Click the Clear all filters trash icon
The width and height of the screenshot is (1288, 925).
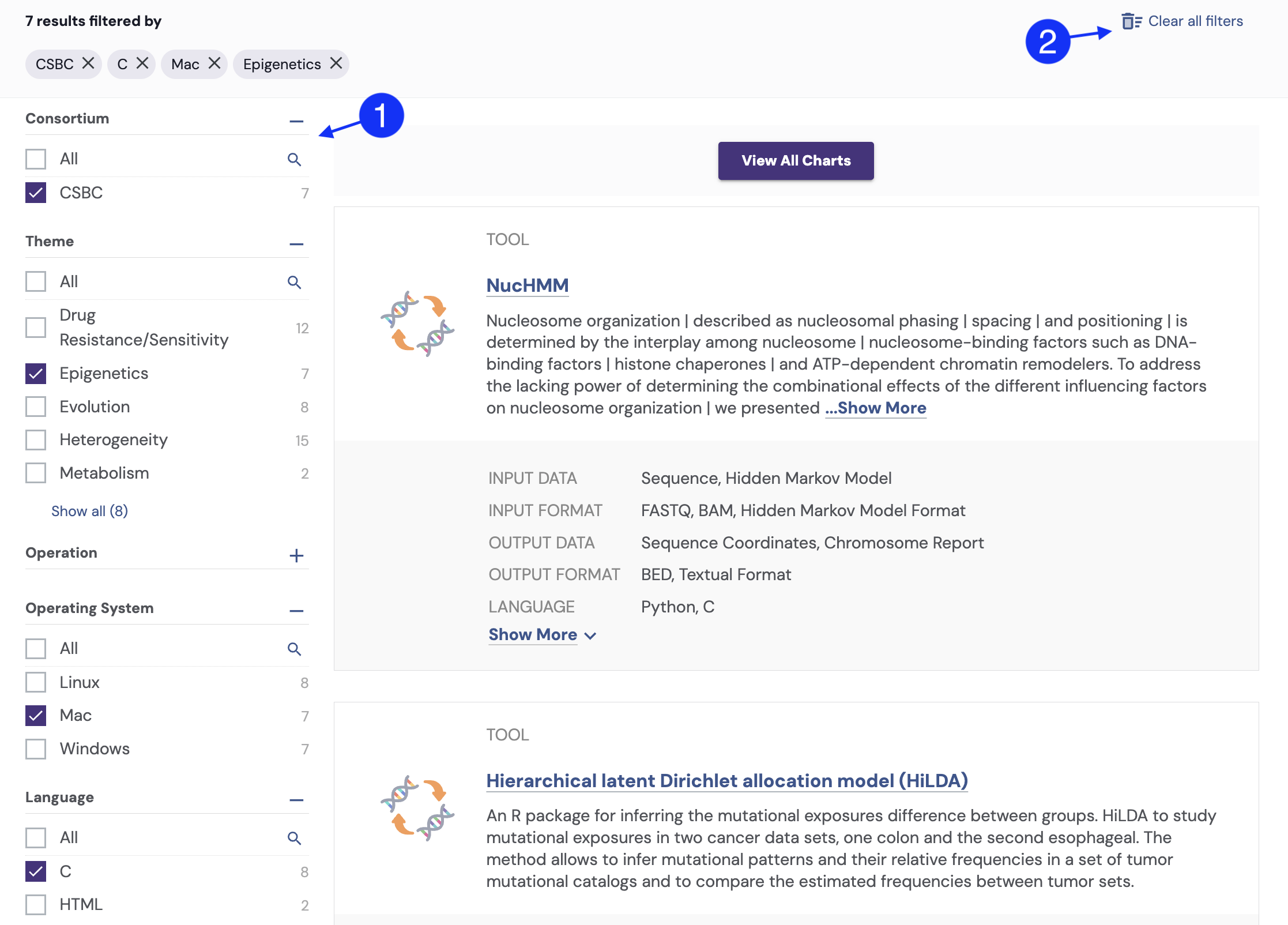click(1131, 21)
